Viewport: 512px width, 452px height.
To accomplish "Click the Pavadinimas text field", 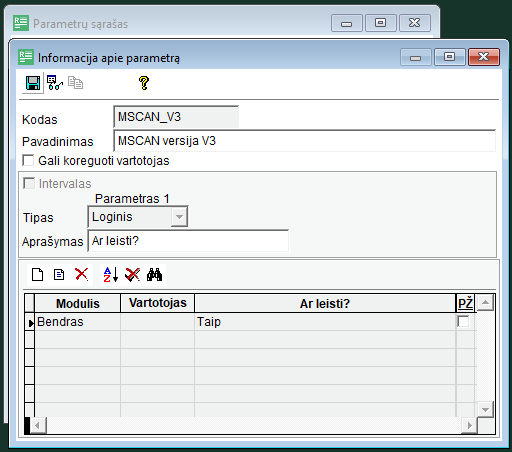I will (304, 141).
